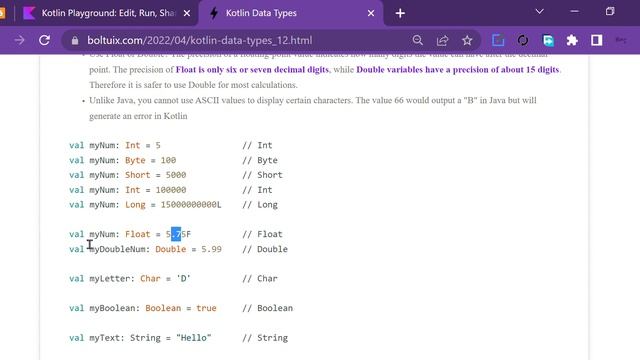Image resolution: width=640 pixels, height=360 pixels.
Task: Close the Kotlin Data Types tab
Action: click(x=371, y=13)
